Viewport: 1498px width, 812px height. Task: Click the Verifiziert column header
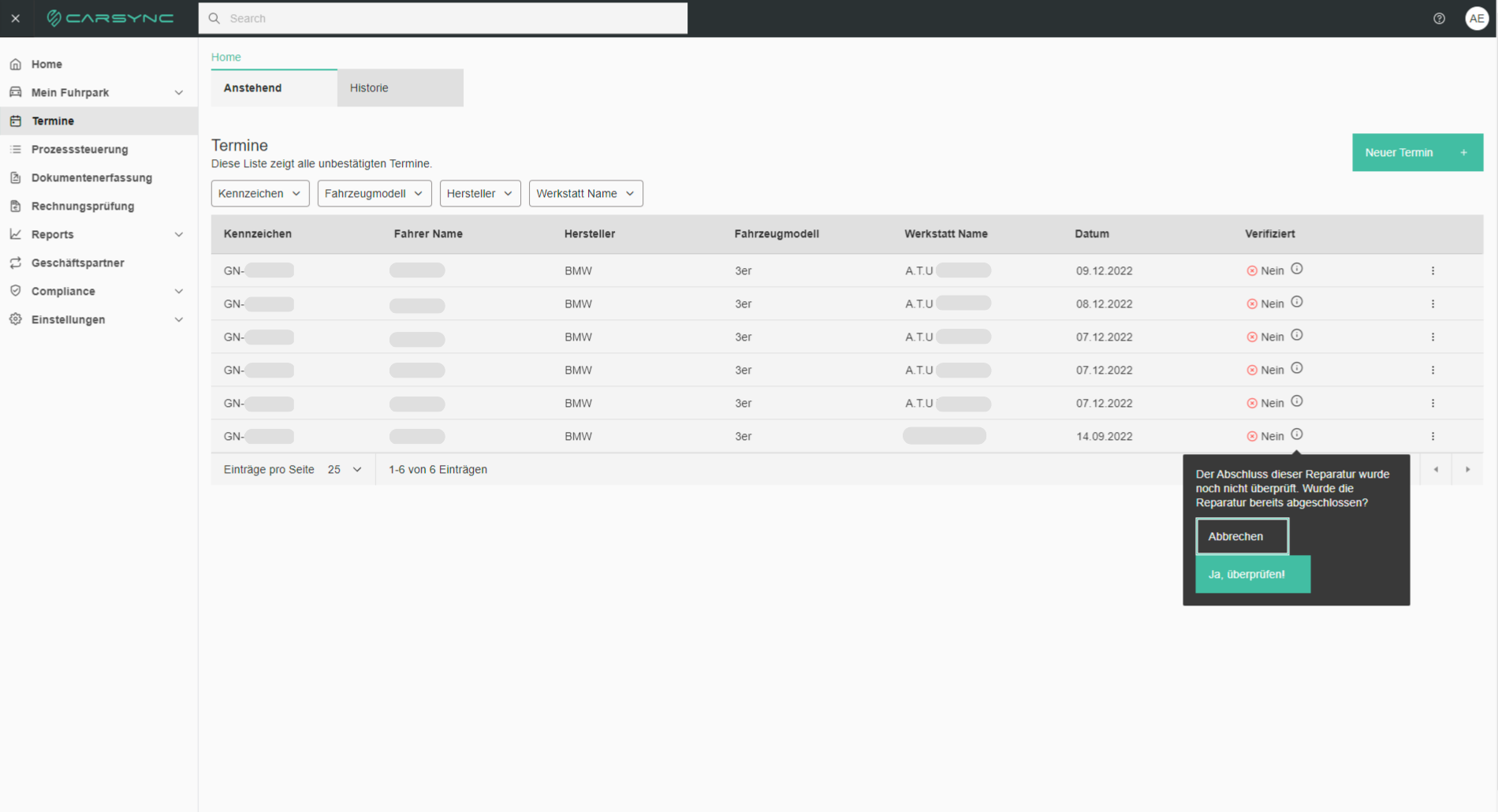coord(1270,233)
